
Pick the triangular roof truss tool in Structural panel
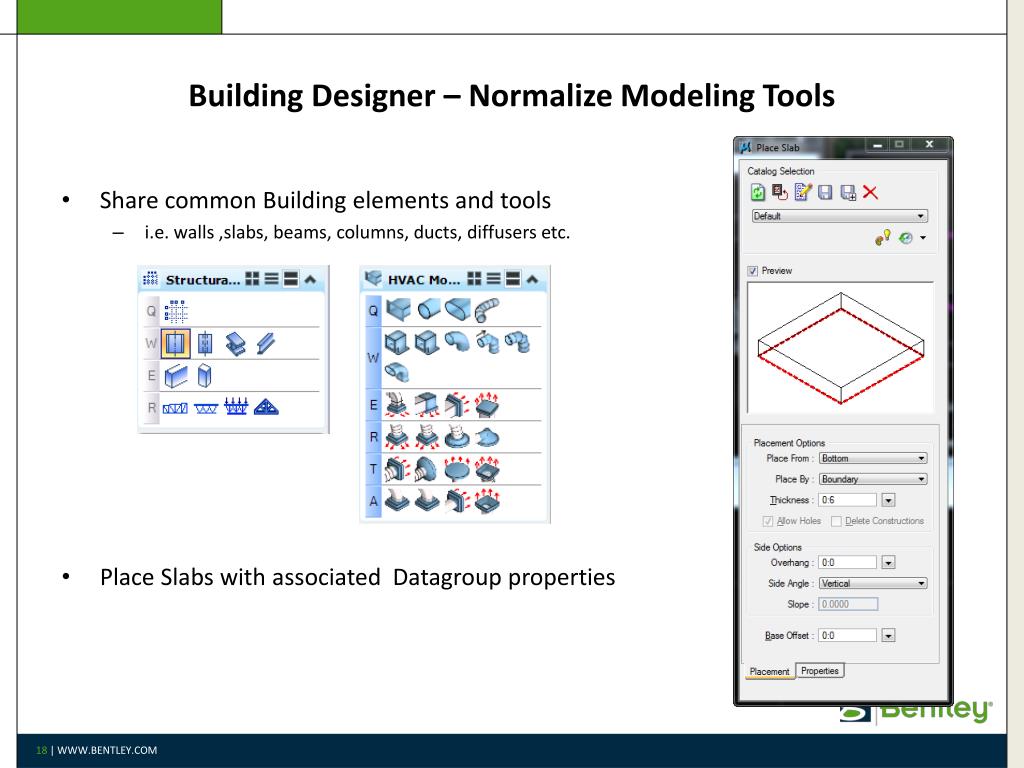266,408
